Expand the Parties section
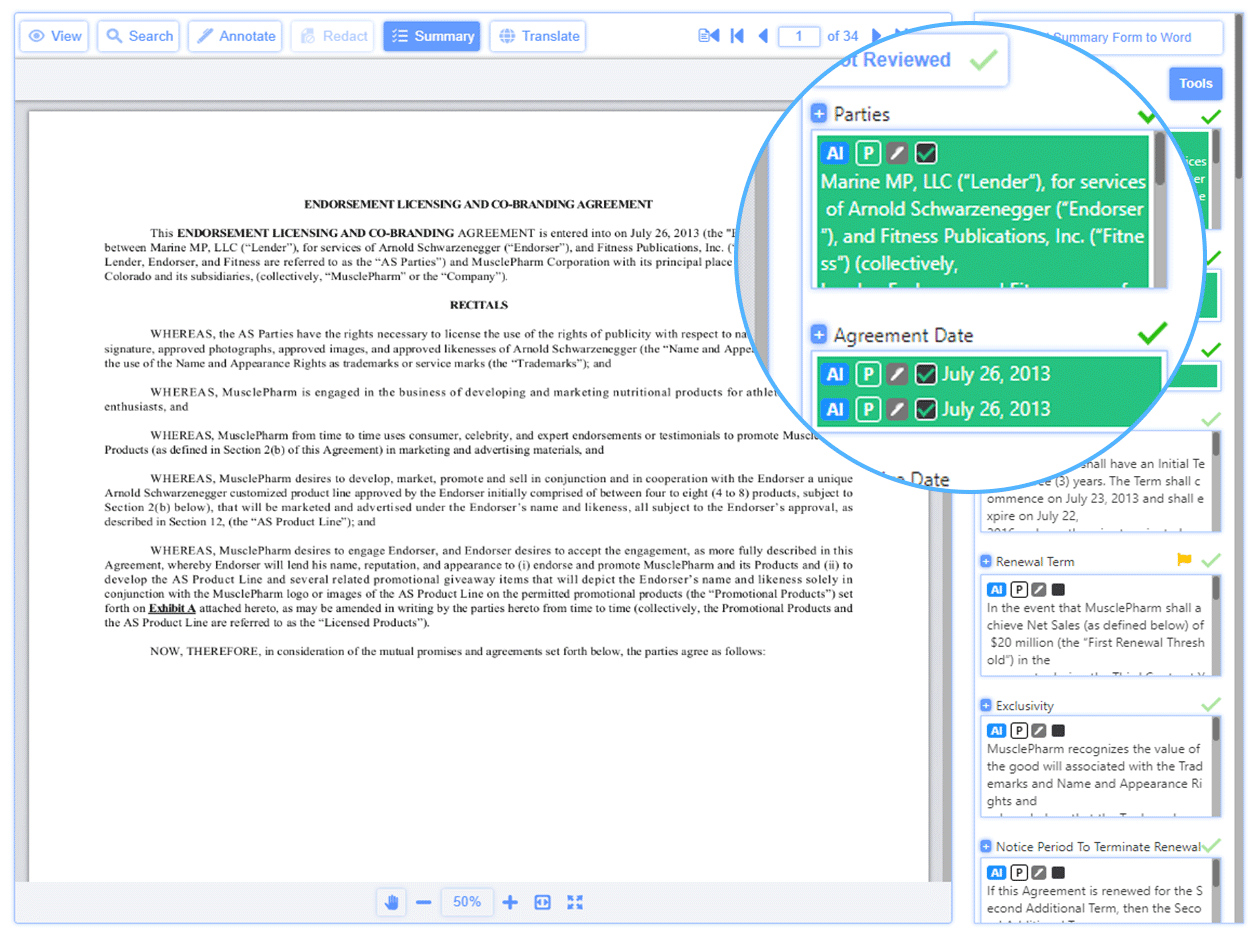Screen dimensions: 1255x936 click(819, 114)
